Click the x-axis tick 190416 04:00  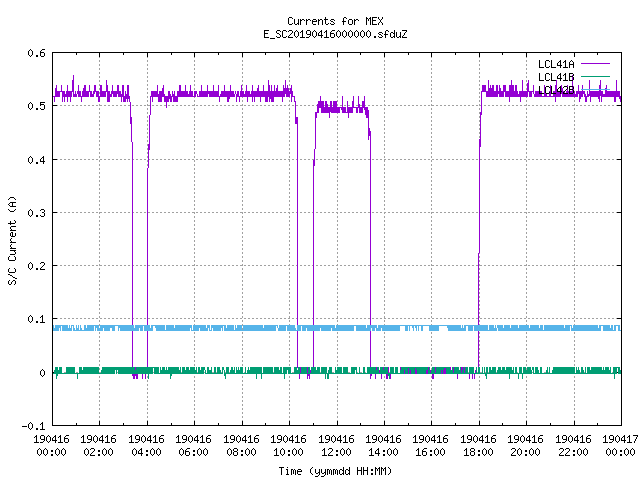[146, 446]
